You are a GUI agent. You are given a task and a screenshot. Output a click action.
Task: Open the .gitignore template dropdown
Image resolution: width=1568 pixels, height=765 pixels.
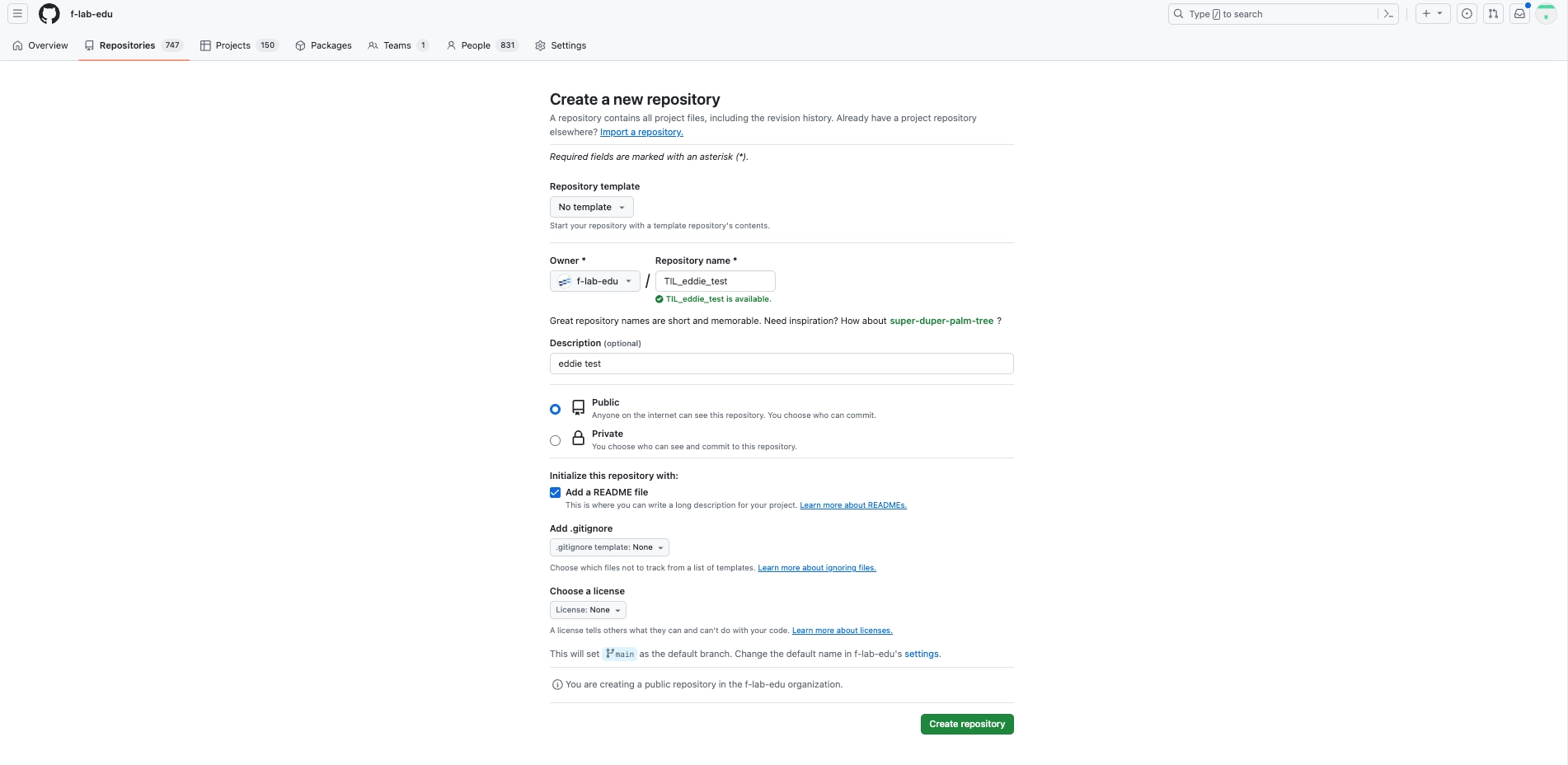click(x=609, y=547)
